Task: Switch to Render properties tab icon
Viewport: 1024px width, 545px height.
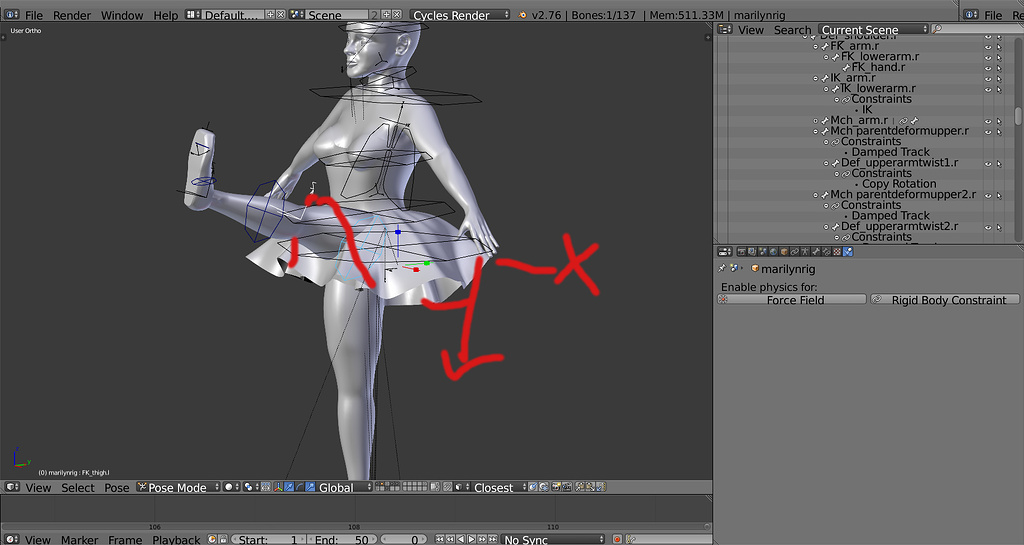Action: (742, 251)
